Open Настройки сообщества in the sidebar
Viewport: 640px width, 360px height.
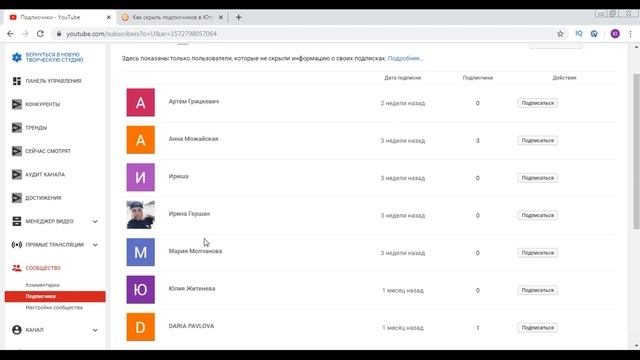pos(54,307)
